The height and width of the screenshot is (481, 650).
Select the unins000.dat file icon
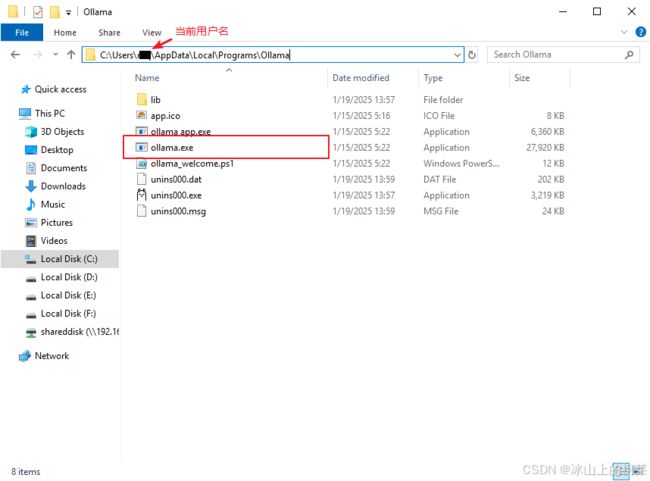[x=142, y=179]
